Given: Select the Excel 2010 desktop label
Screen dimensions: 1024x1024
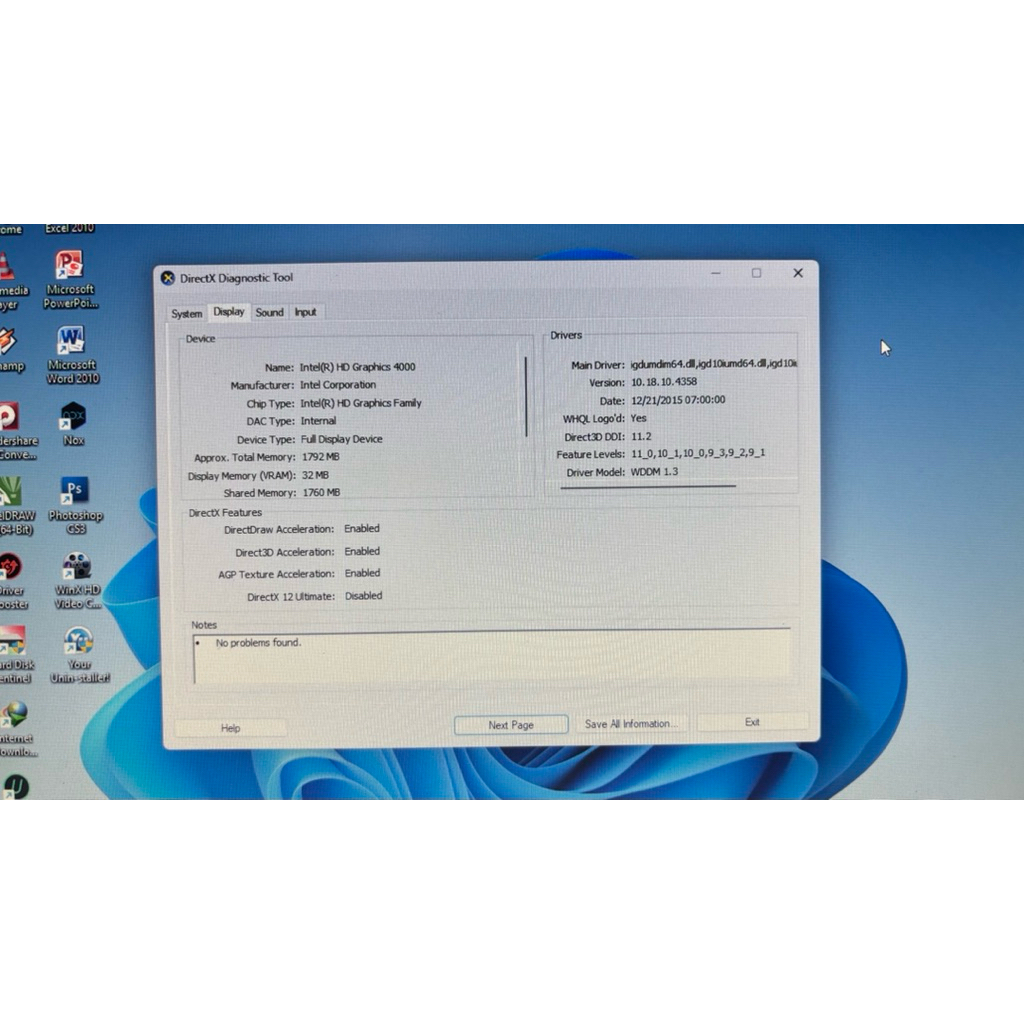Looking at the screenshot, I should click(69, 229).
